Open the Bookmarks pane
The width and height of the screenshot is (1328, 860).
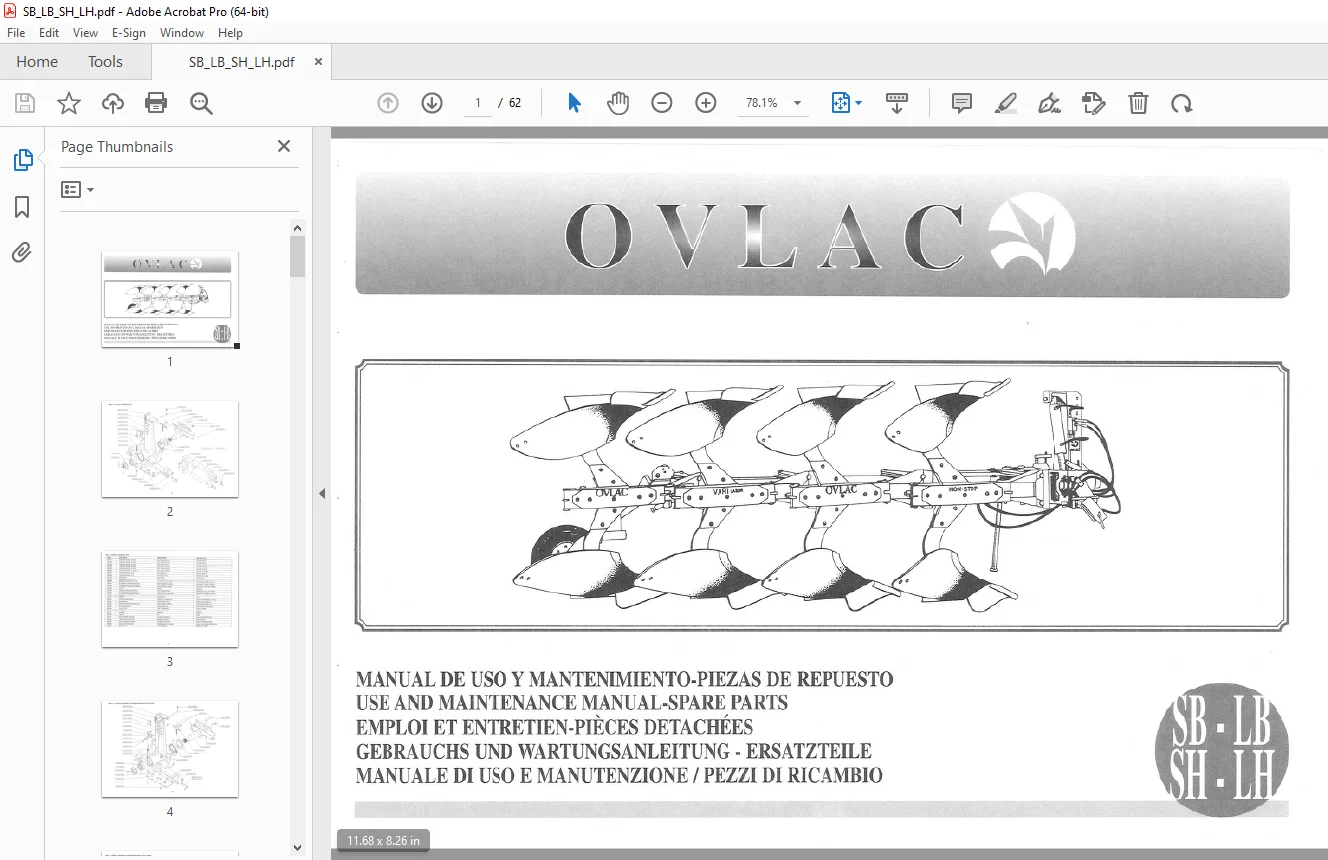coord(22,207)
